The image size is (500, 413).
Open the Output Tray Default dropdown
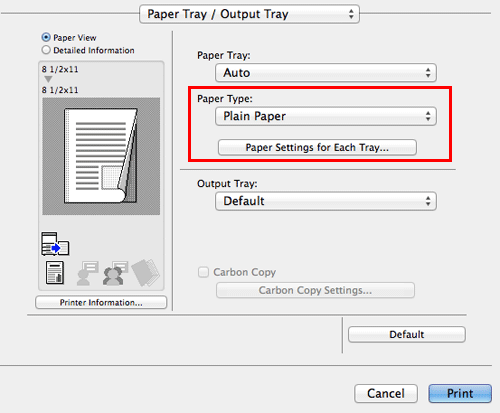[326, 201]
